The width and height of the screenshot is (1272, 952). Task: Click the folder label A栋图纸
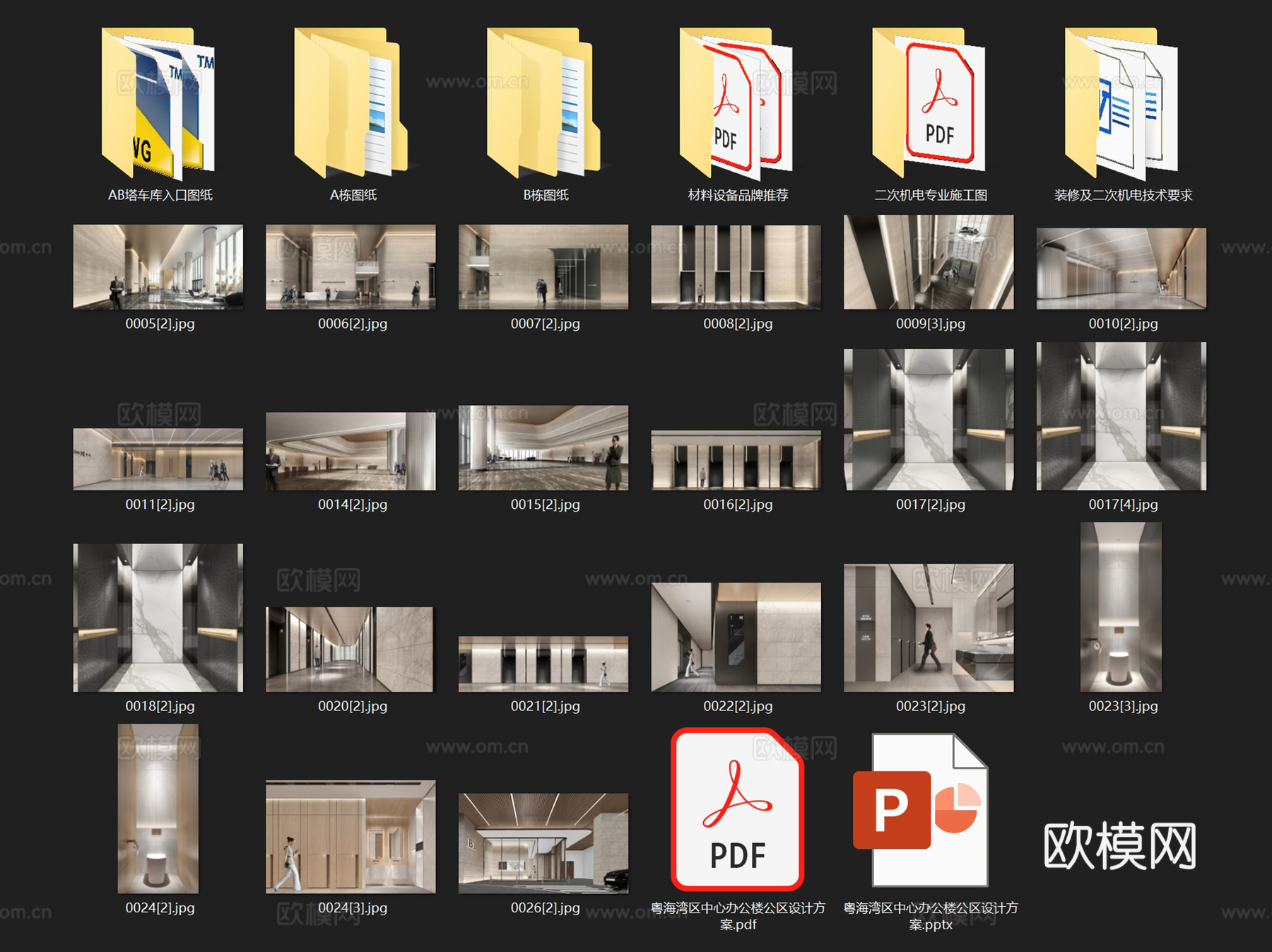[x=353, y=195]
